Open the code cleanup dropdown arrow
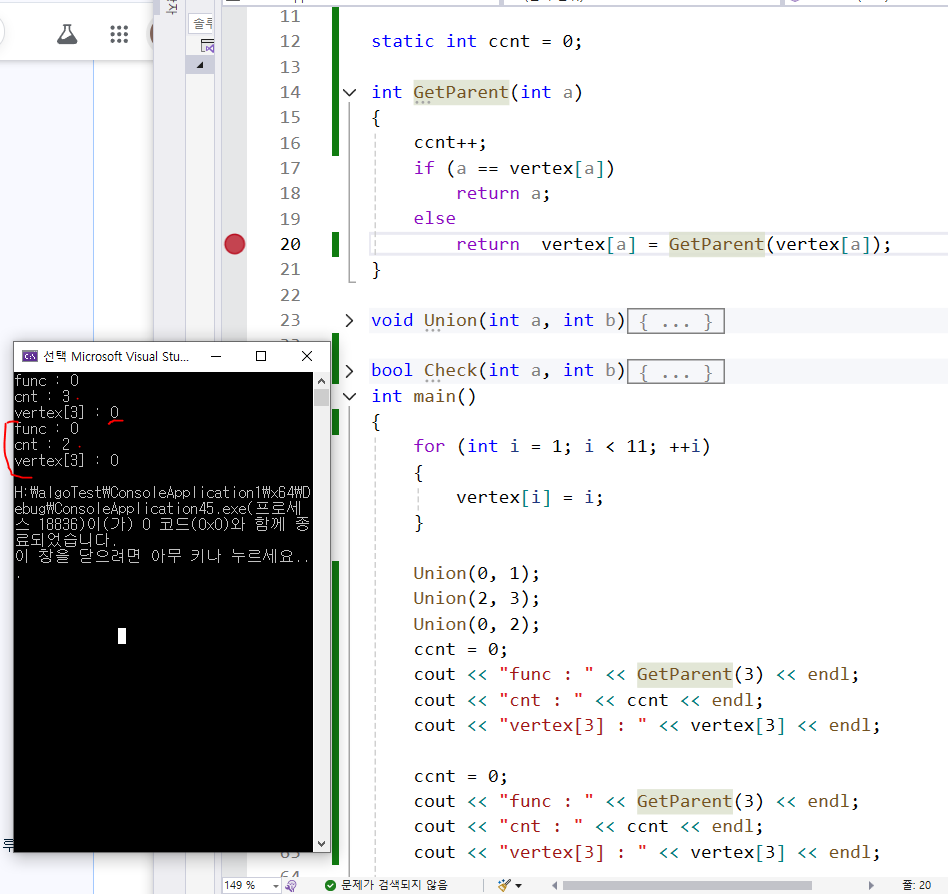This screenshot has width=948, height=894. tap(519, 886)
